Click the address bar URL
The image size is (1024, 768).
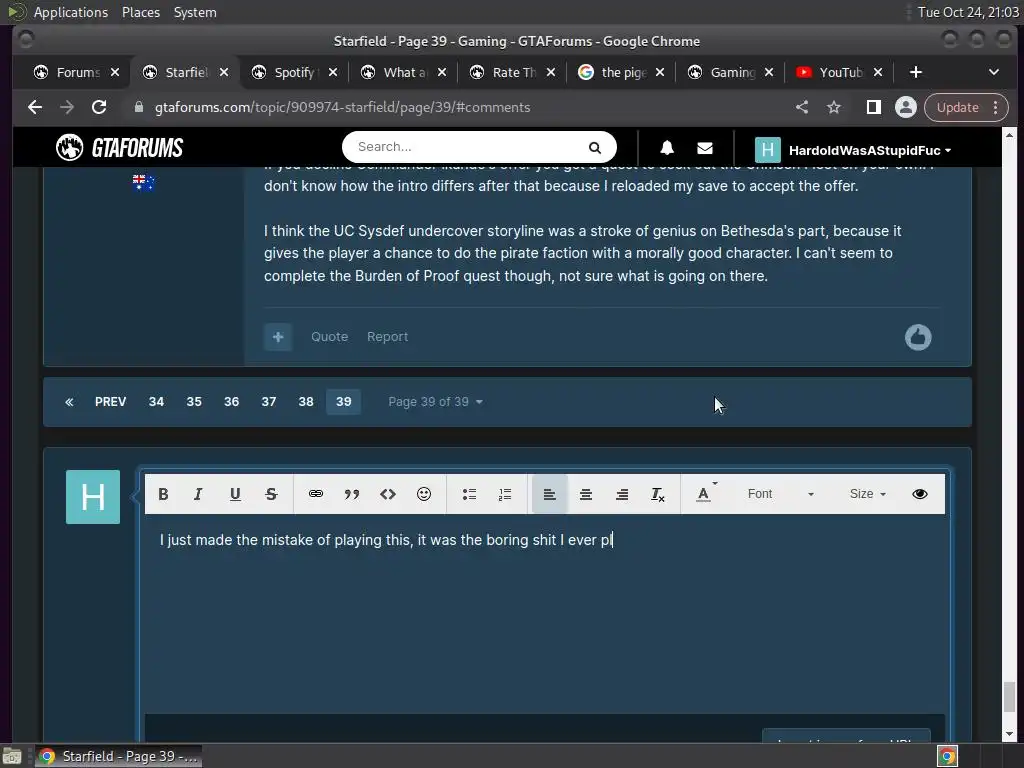point(342,107)
